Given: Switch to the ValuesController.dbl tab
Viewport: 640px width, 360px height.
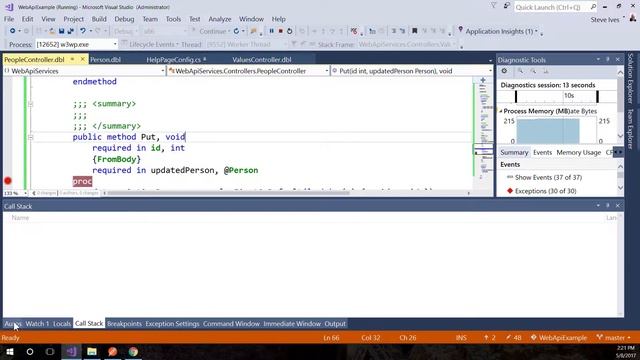Looking at the screenshot, I should (262, 60).
